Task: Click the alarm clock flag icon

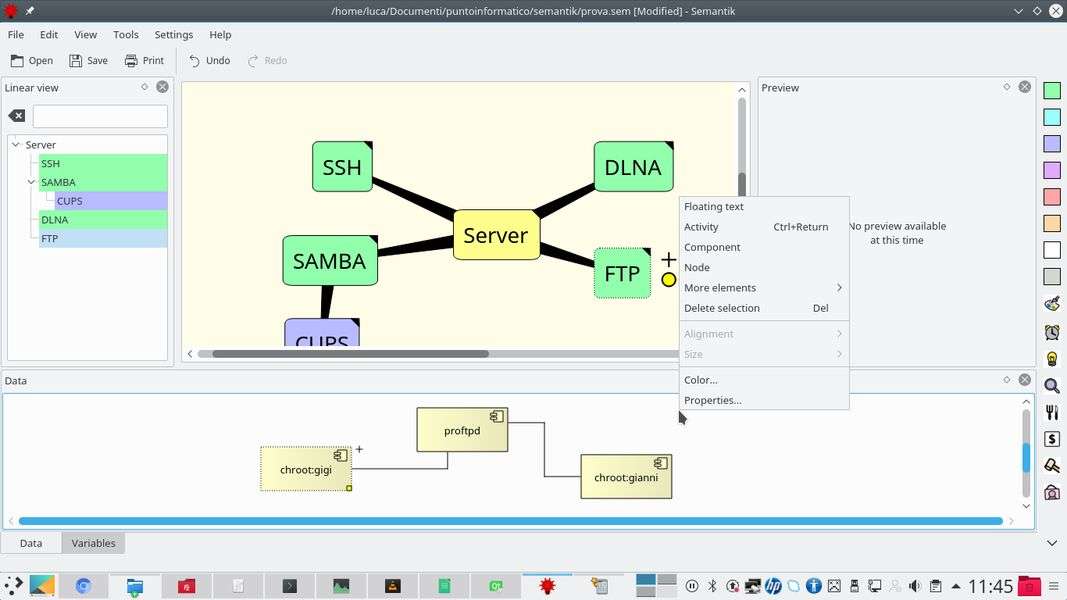Action: [1052, 332]
